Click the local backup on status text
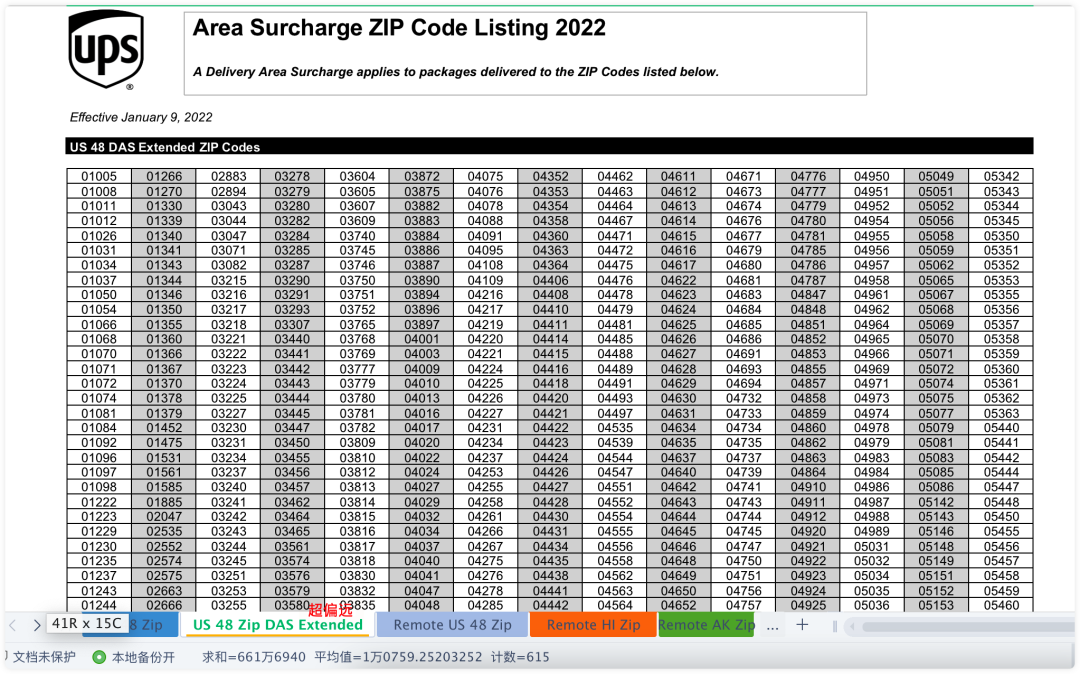Image resolution: width=1080 pixels, height=674 pixels. pyautogui.click(x=143, y=657)
